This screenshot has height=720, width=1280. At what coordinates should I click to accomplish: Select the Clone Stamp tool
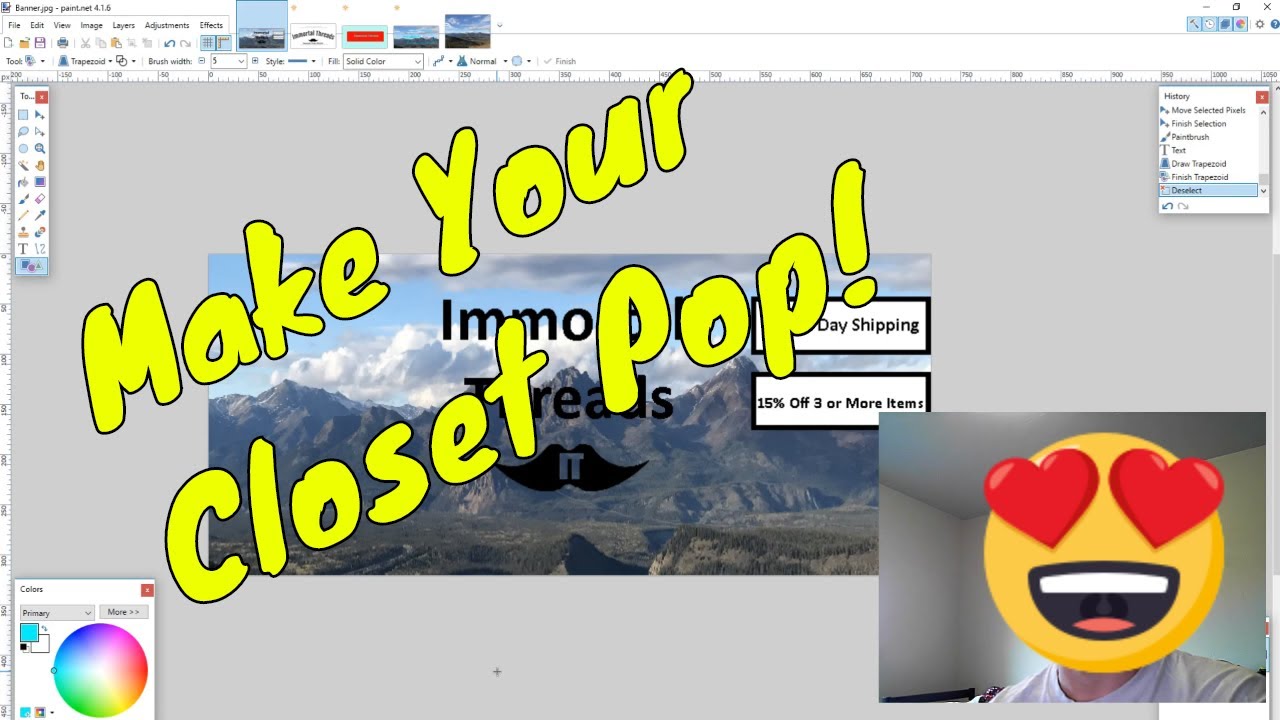click(23, 232)
